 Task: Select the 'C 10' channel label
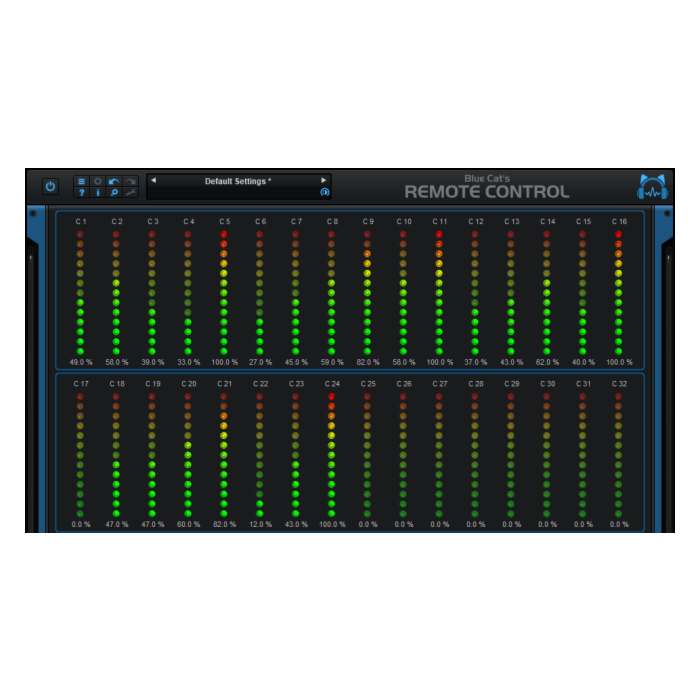404,221
